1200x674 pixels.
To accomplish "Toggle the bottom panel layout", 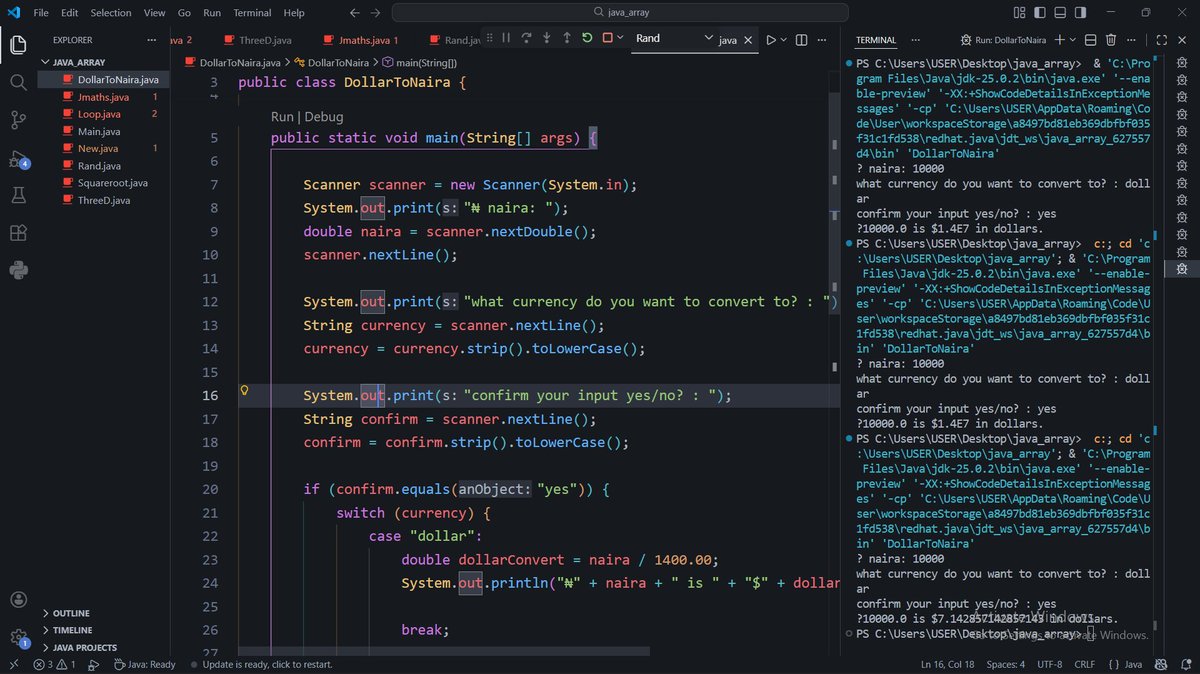I will [1058, 13].
